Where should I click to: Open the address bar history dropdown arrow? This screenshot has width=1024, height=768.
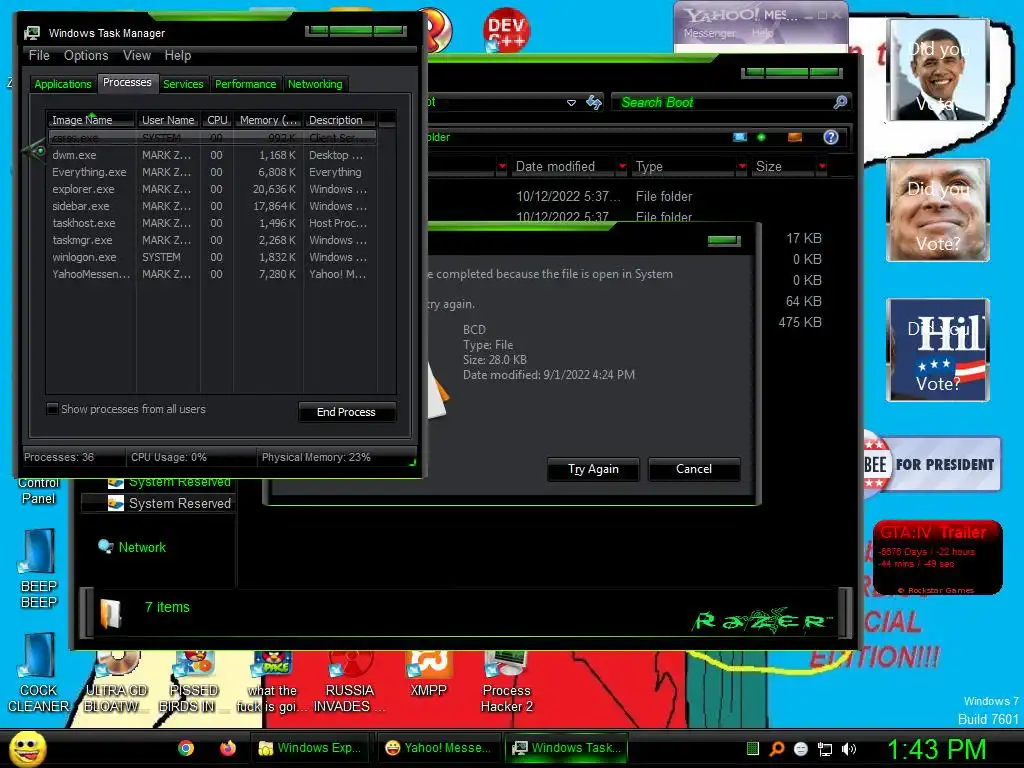pyautogui.click(x=571, y=103)
